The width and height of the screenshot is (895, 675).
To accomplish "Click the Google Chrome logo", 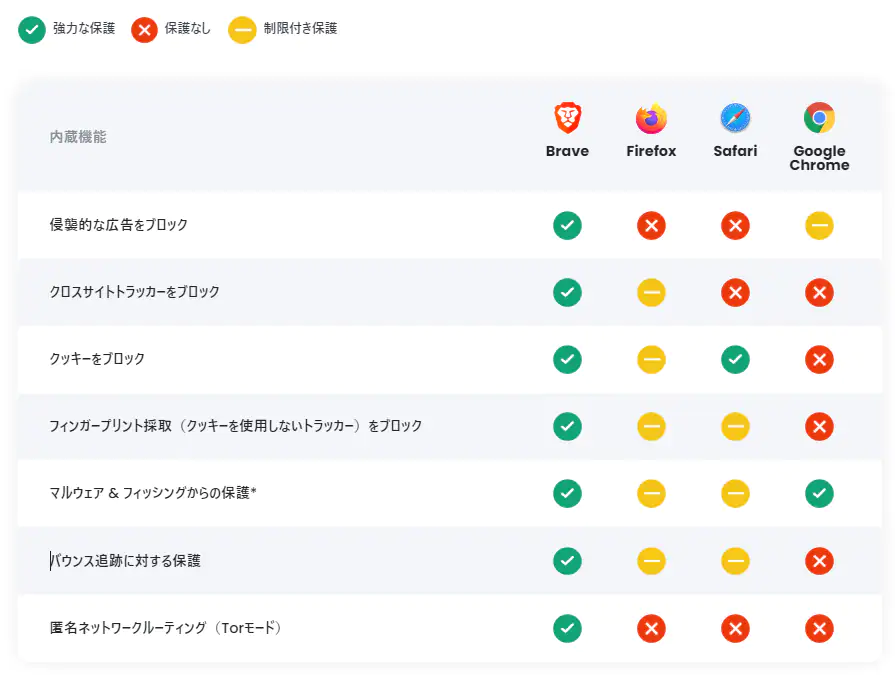I will tap(819, 118).
